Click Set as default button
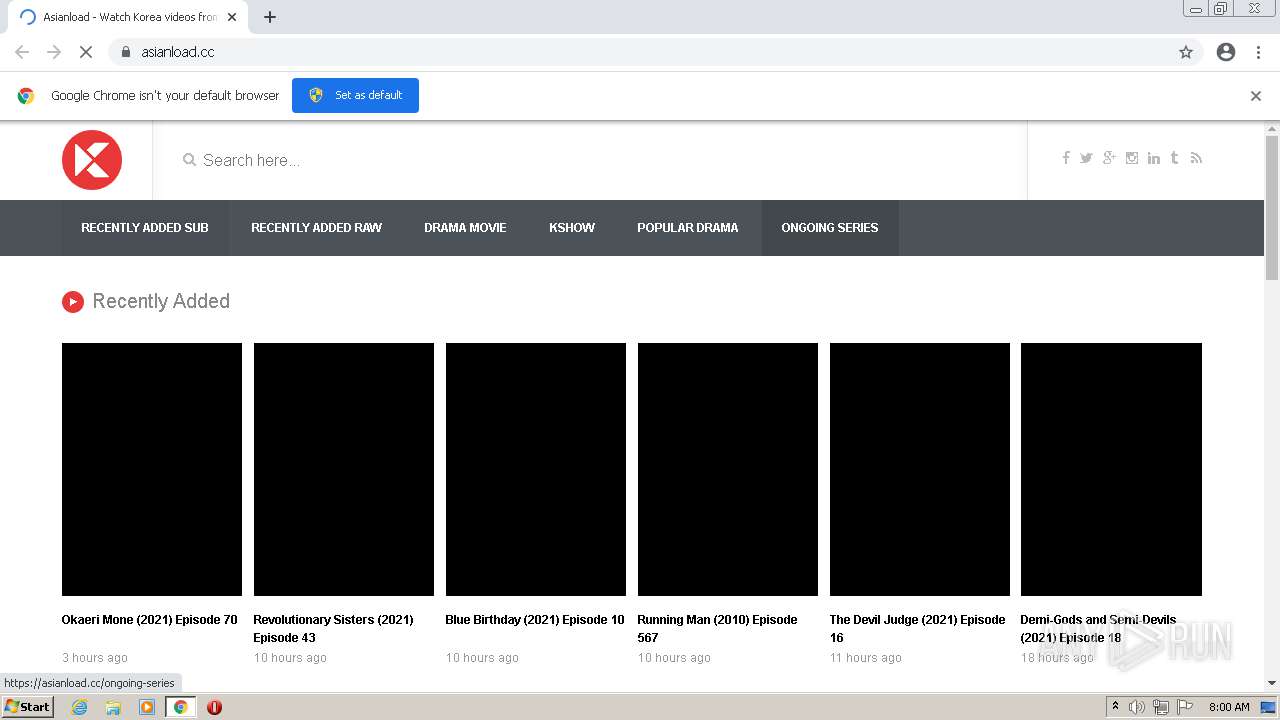Image resolution: width=1280 pixels, height=720 pixels. pyautogui.click(x=355, y=96)
